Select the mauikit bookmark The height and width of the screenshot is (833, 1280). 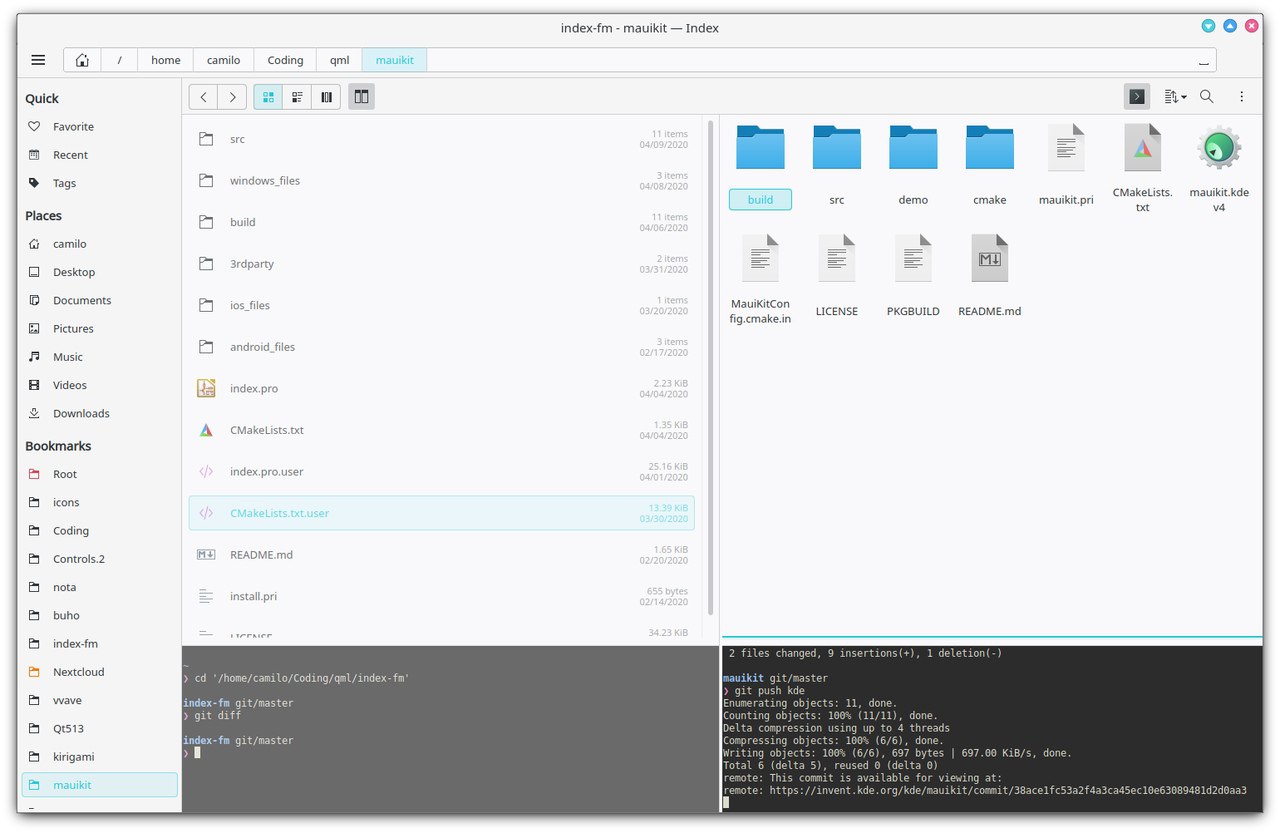[100, 785]
